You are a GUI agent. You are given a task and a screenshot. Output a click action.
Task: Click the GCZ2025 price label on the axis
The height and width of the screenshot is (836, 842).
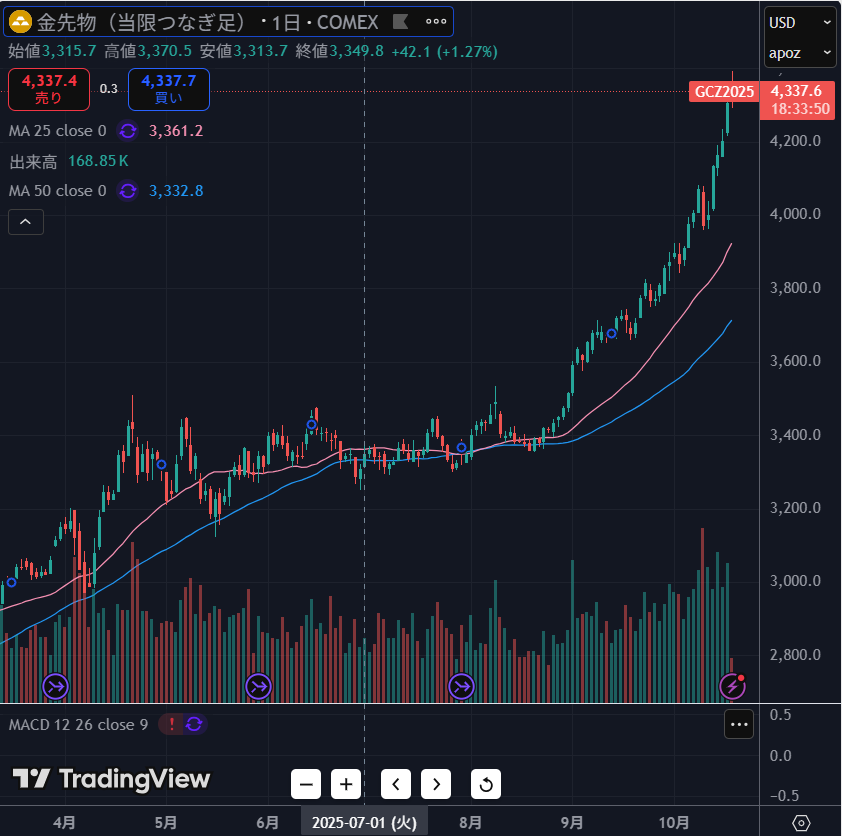[x=725, y=92]
